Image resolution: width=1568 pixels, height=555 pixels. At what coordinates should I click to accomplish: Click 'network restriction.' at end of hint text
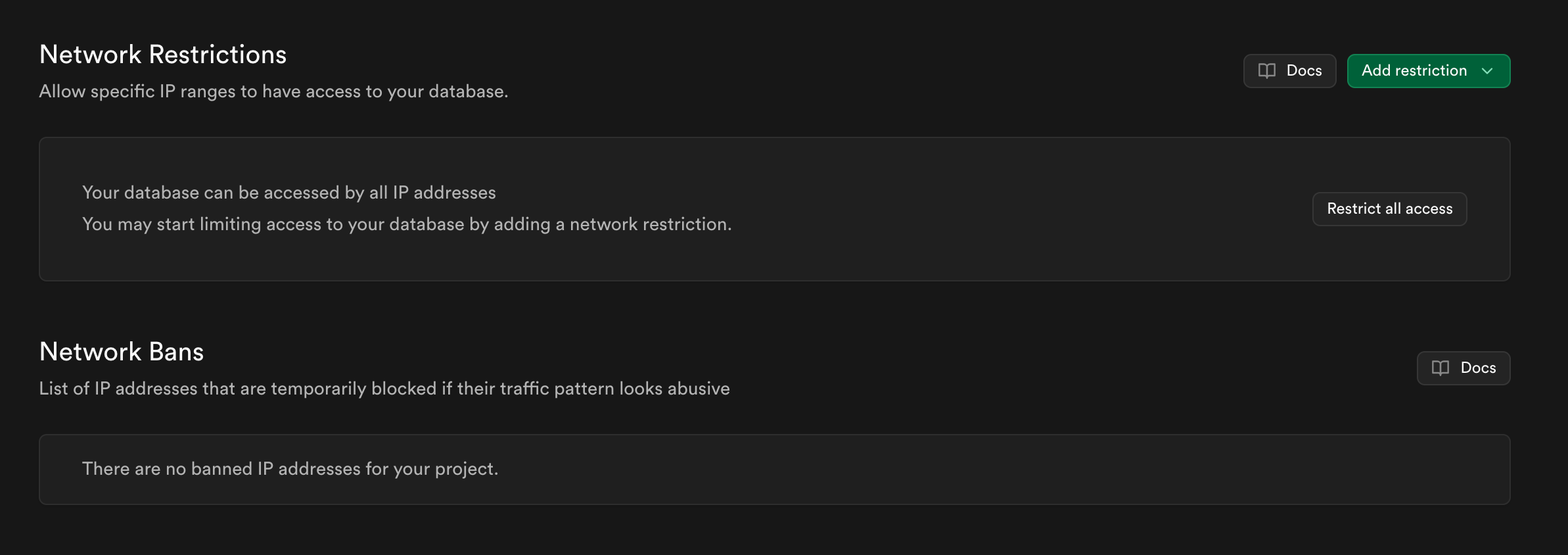(651, 224)
